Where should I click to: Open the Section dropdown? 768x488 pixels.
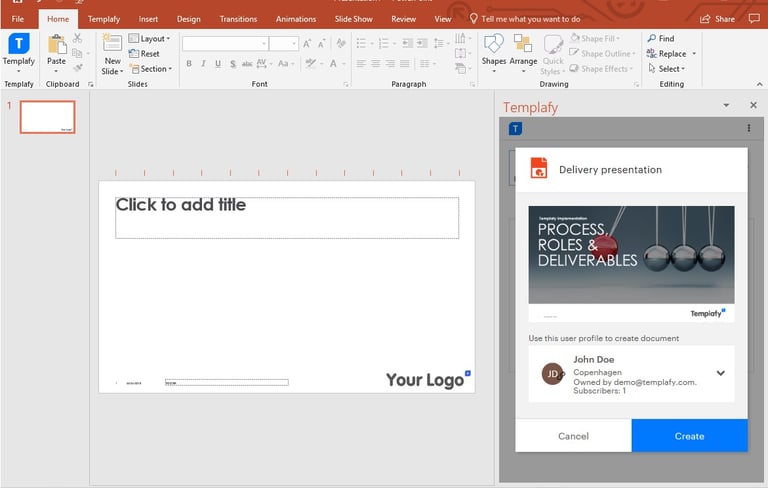(x=150, y=69)
